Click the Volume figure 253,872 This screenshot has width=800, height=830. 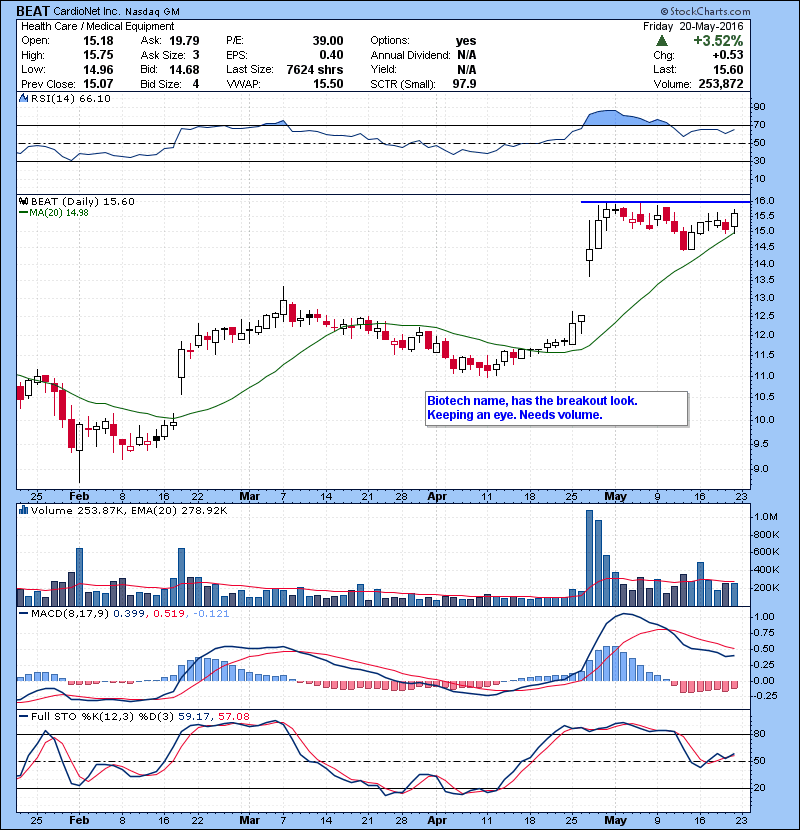click(x=721, y=84)
